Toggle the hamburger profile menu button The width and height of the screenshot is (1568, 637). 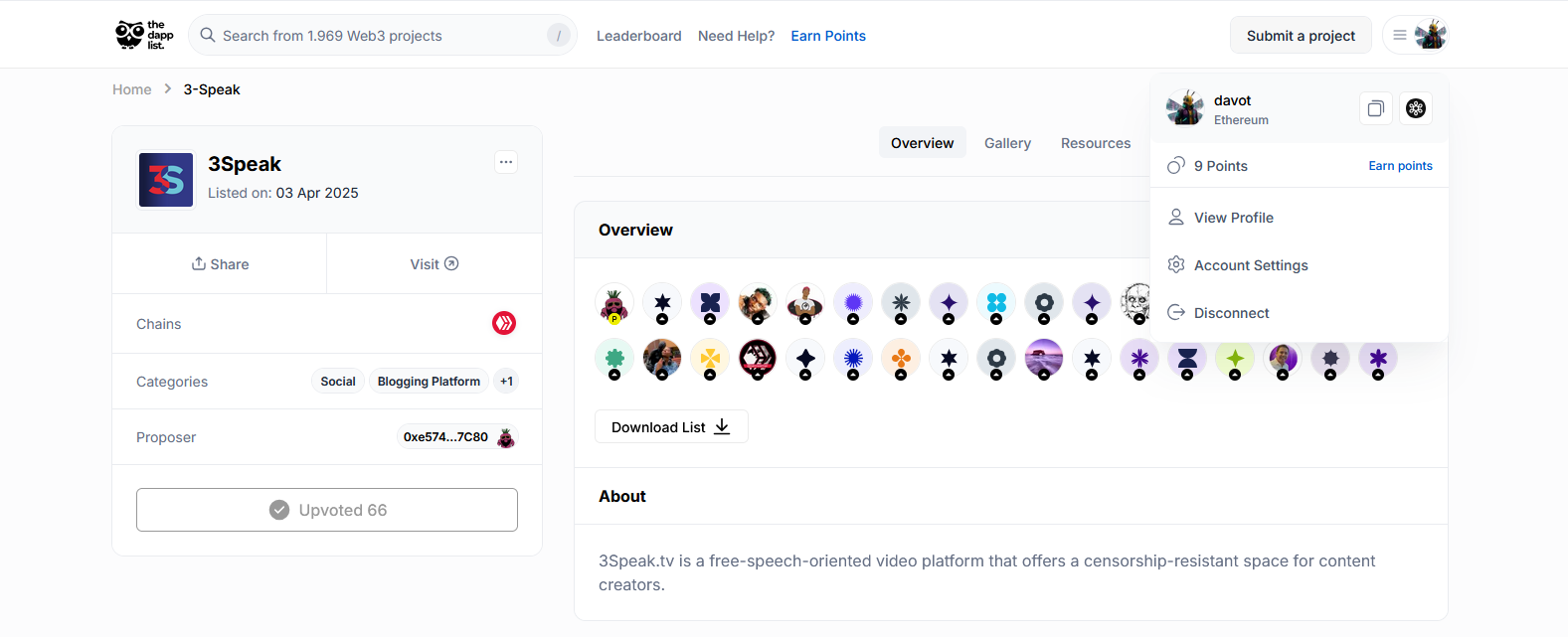[1415, 35]
